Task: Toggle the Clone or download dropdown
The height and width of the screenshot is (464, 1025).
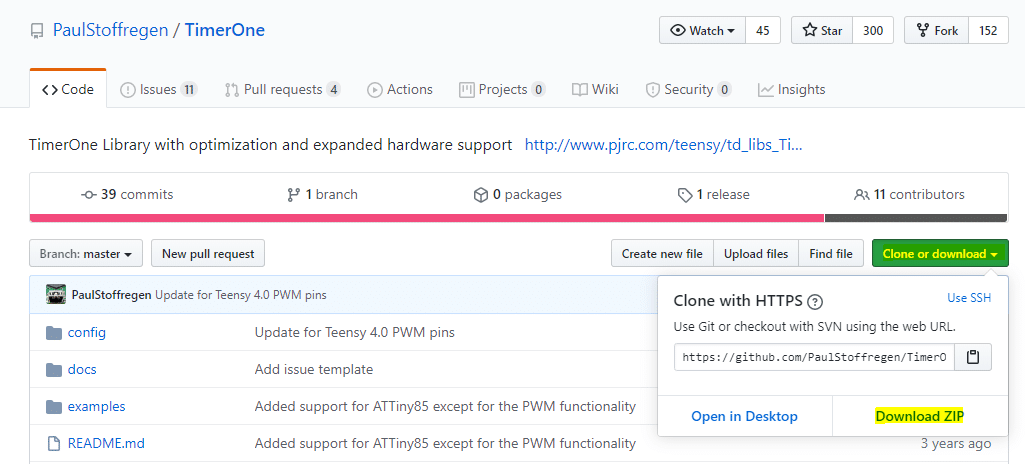Action: click(x=939, y=254)
